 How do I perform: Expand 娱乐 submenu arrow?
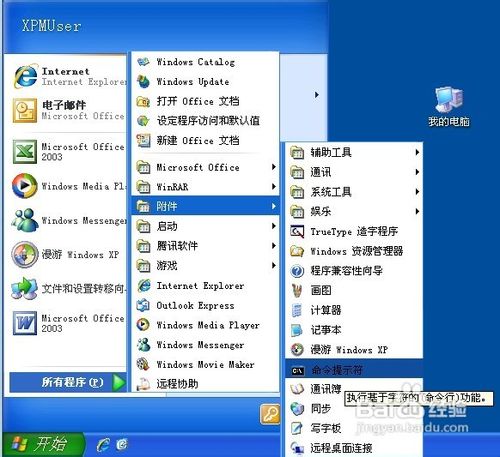(417, 211)
